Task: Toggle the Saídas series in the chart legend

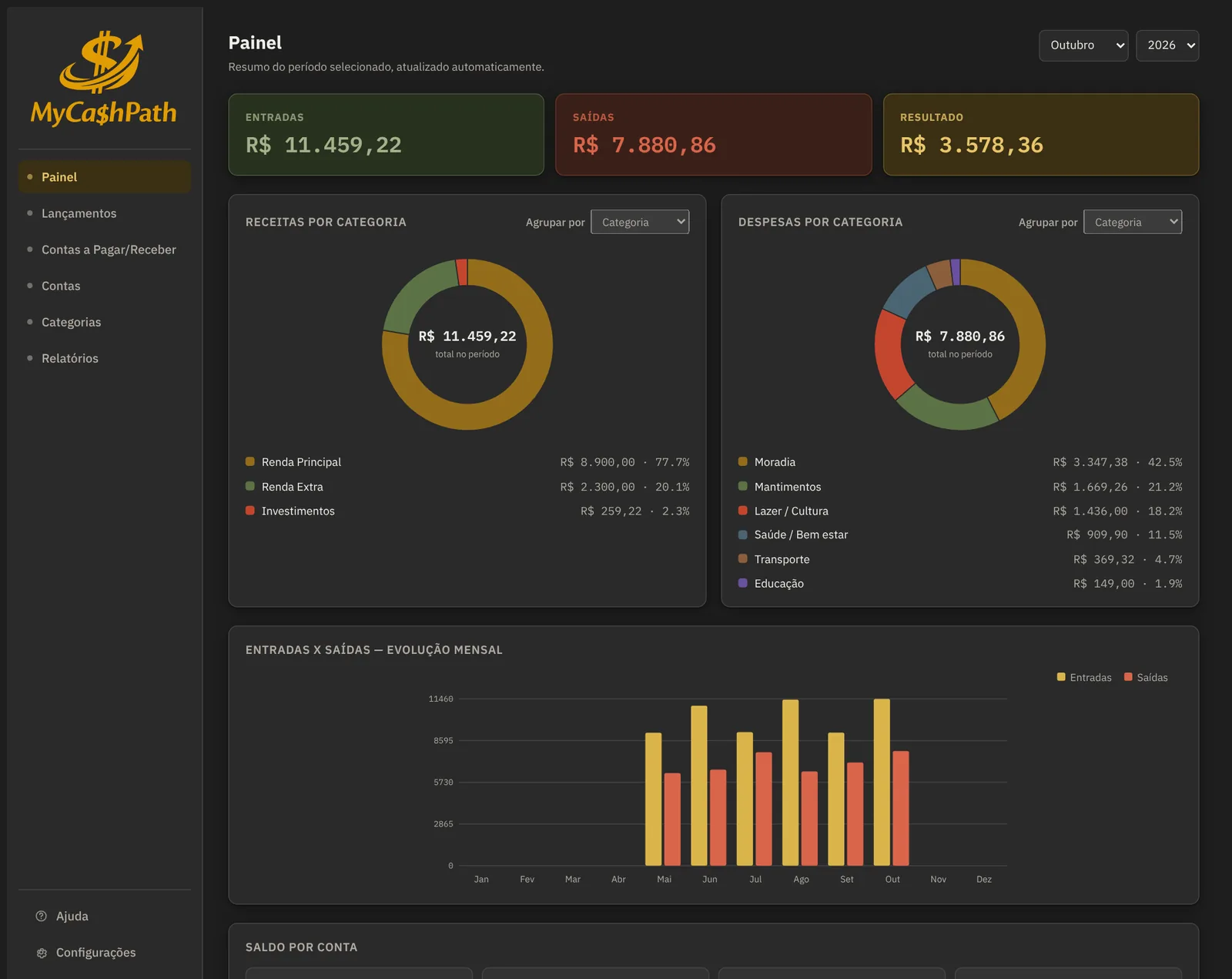Action: (1146, 678)
